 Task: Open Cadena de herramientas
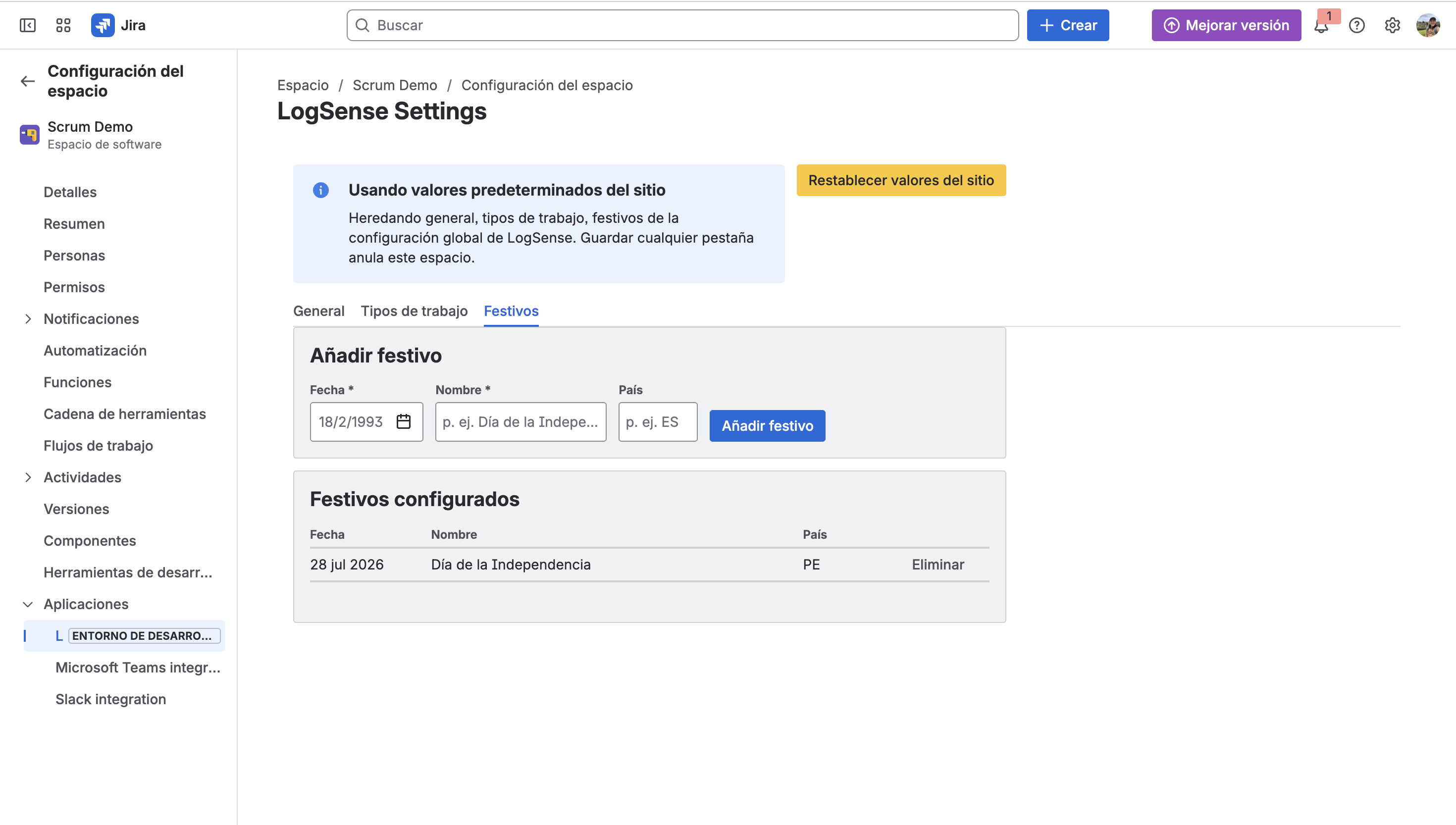(125, 414)
